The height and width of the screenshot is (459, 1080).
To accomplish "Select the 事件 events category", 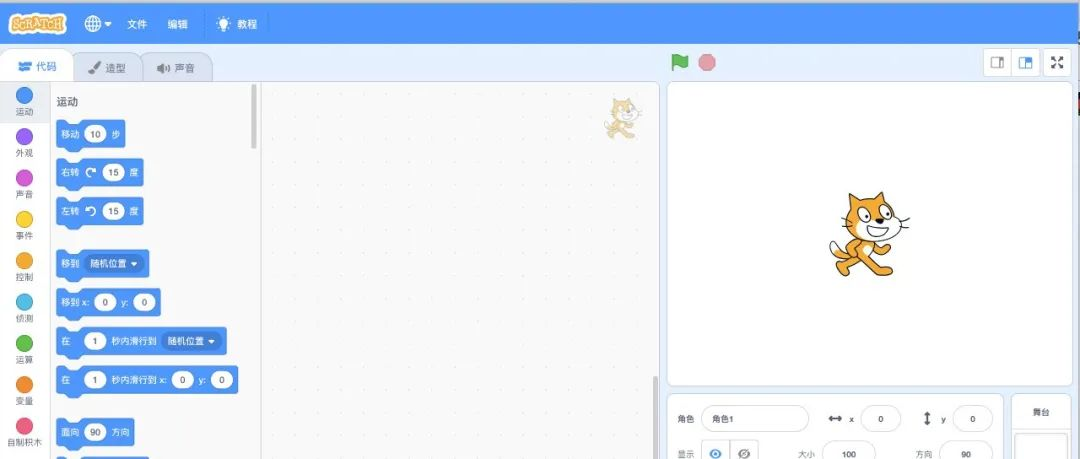I will (x=24, y=225).
